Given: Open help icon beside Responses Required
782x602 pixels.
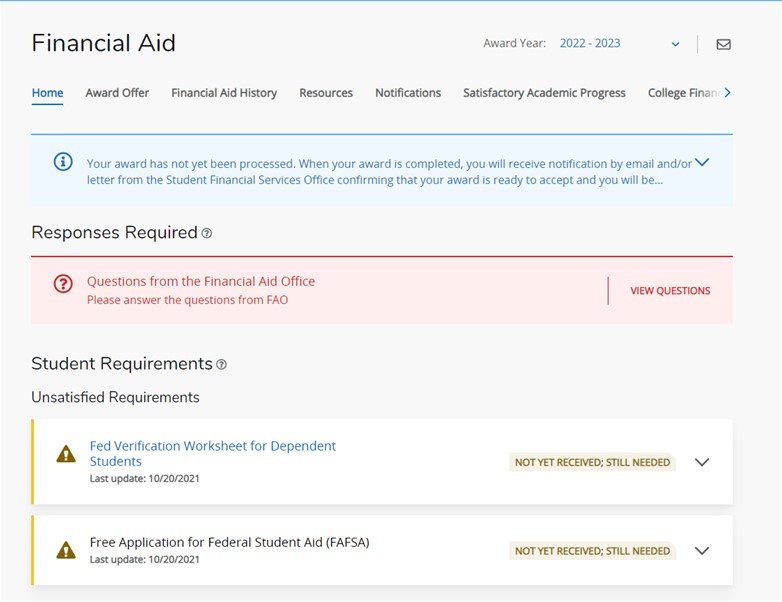Looking at the screenshot, I should point(206,233).
